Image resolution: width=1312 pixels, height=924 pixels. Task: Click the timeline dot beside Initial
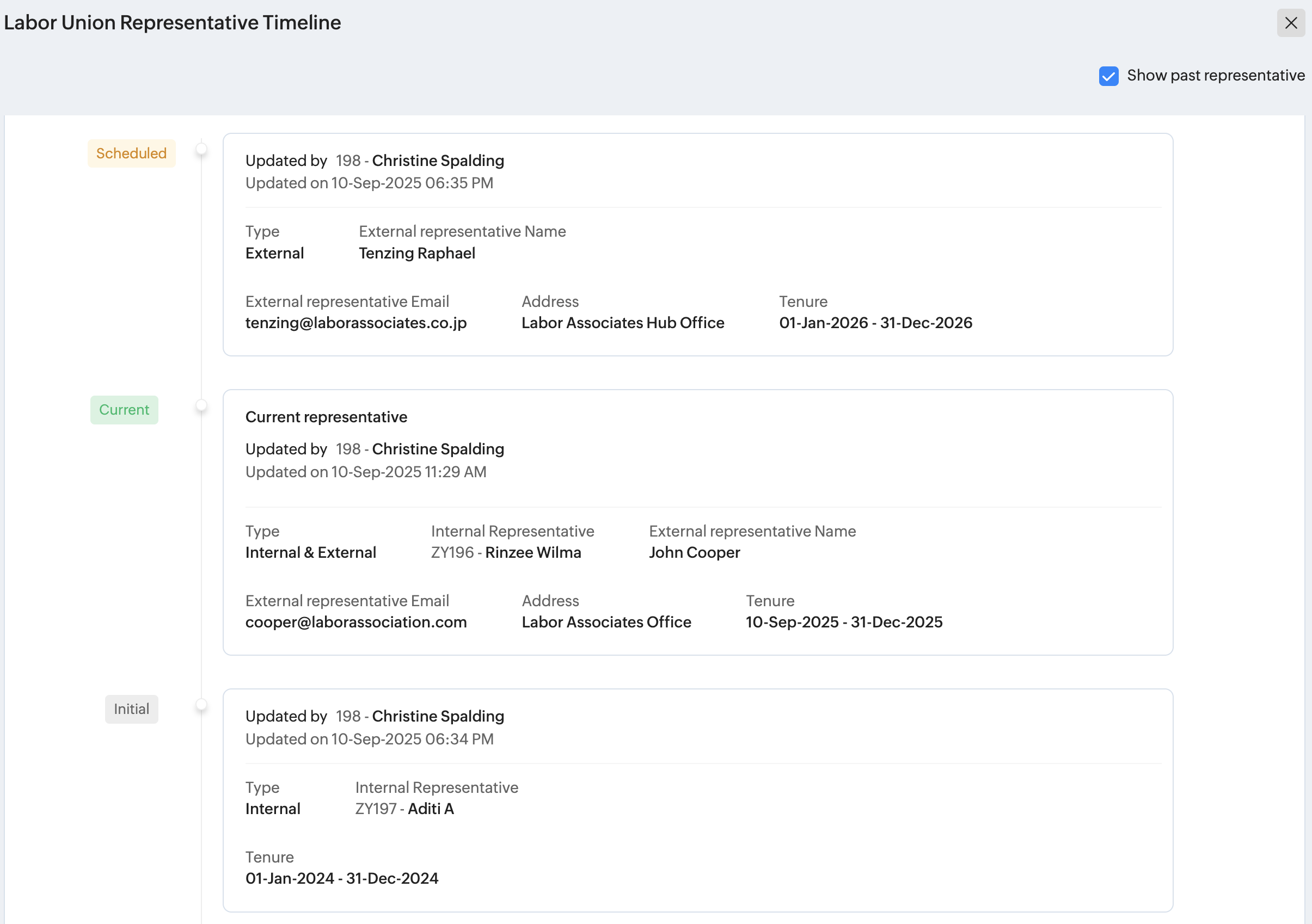click(x=201, y=705)
